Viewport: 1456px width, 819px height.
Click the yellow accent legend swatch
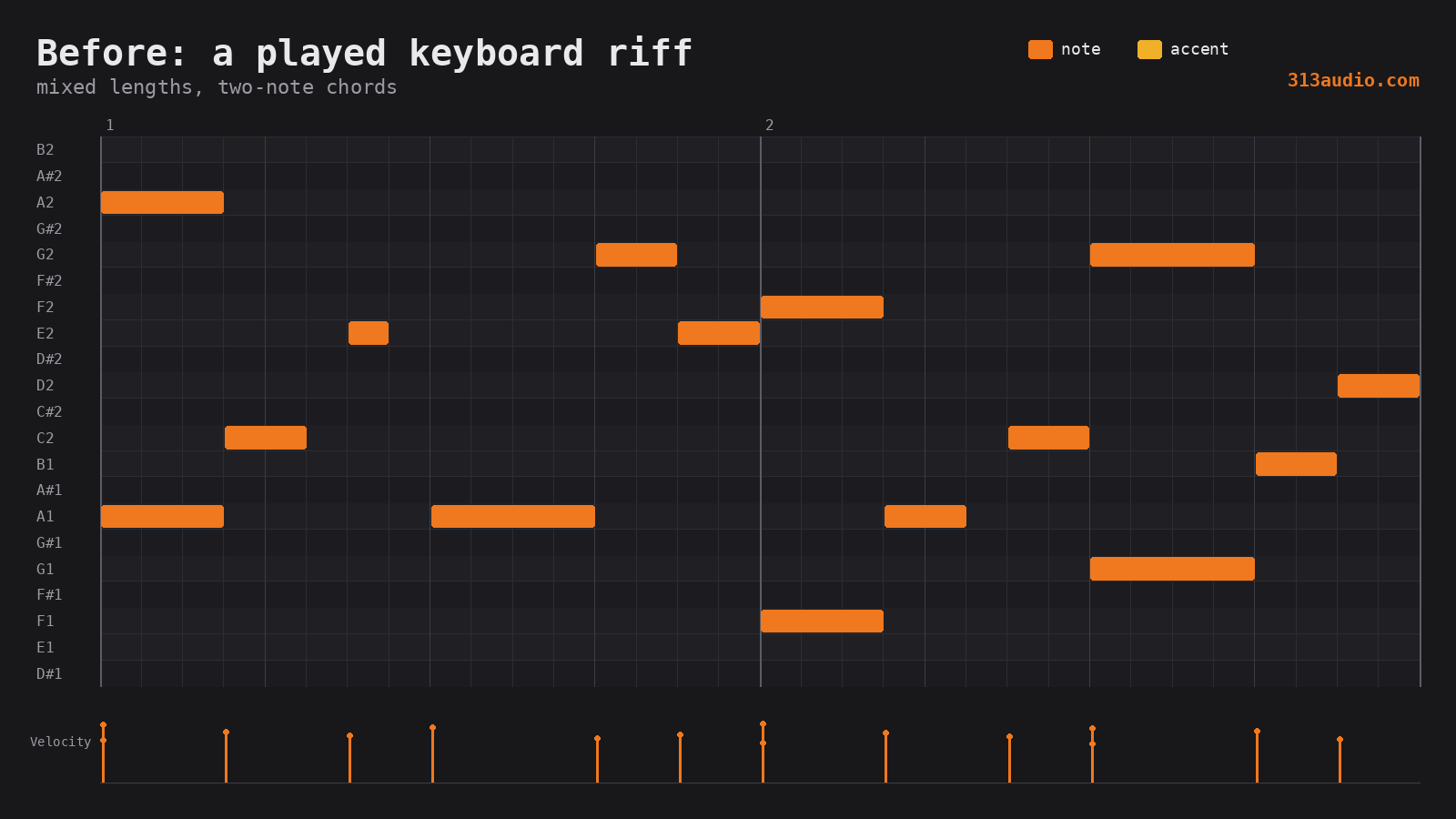tap(1149, 49)
